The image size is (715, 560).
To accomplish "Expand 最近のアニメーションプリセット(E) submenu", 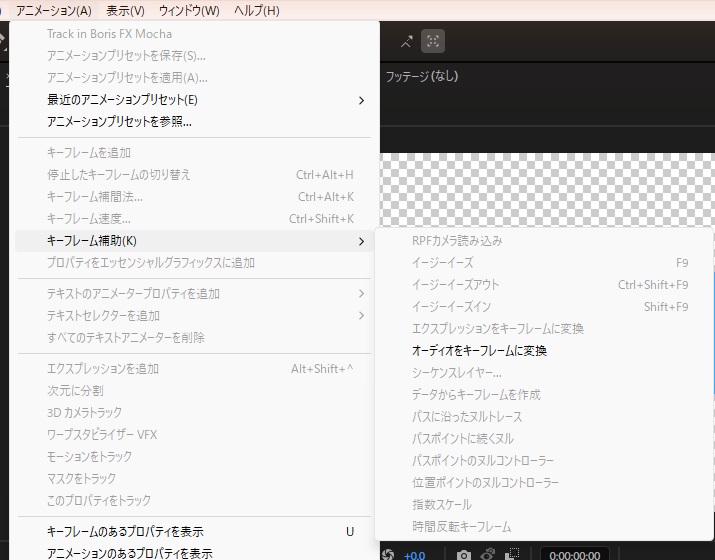I will [x=194, y=99].
